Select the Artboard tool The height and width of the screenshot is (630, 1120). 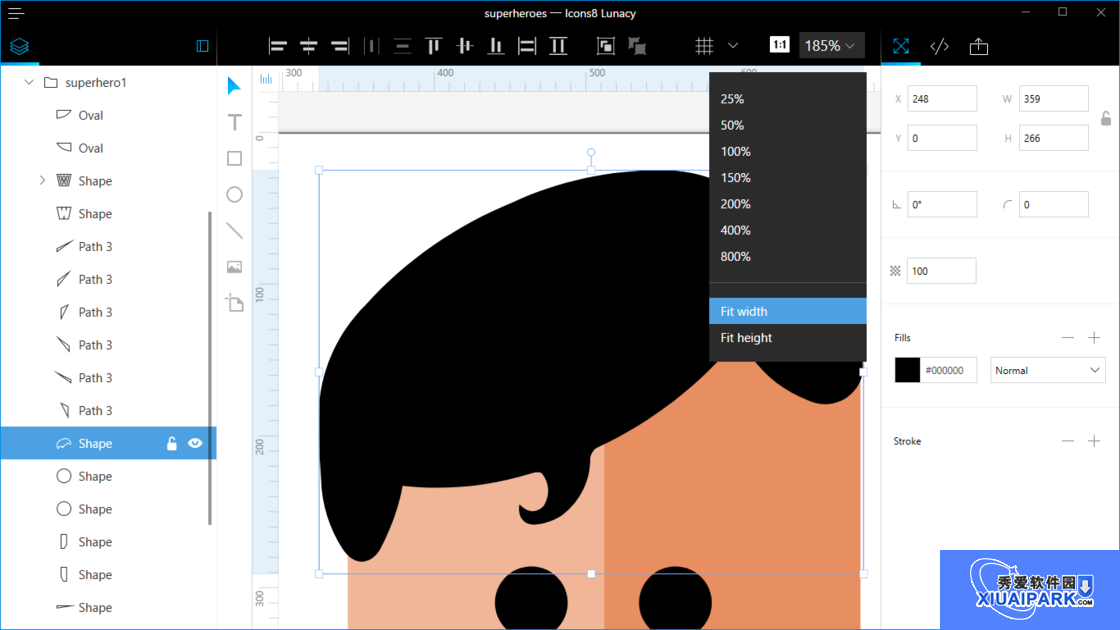pos(234,303)
